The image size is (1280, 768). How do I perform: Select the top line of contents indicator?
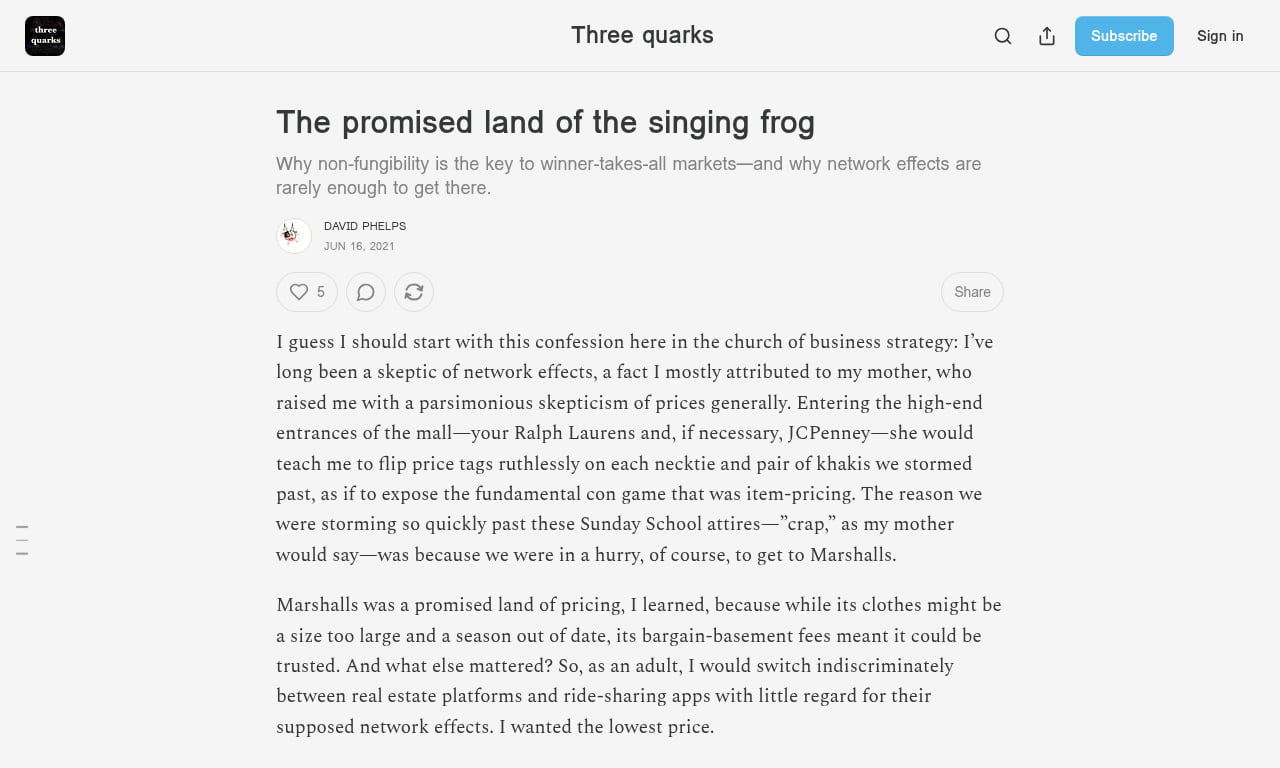click(22, 526)
